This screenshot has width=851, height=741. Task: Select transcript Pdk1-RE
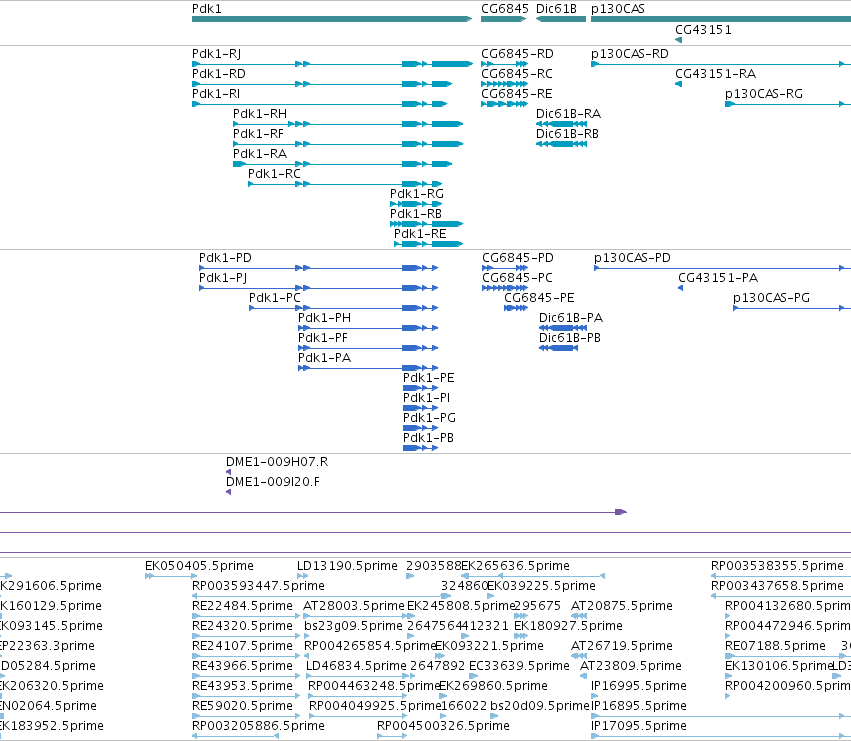pos(428,244)
